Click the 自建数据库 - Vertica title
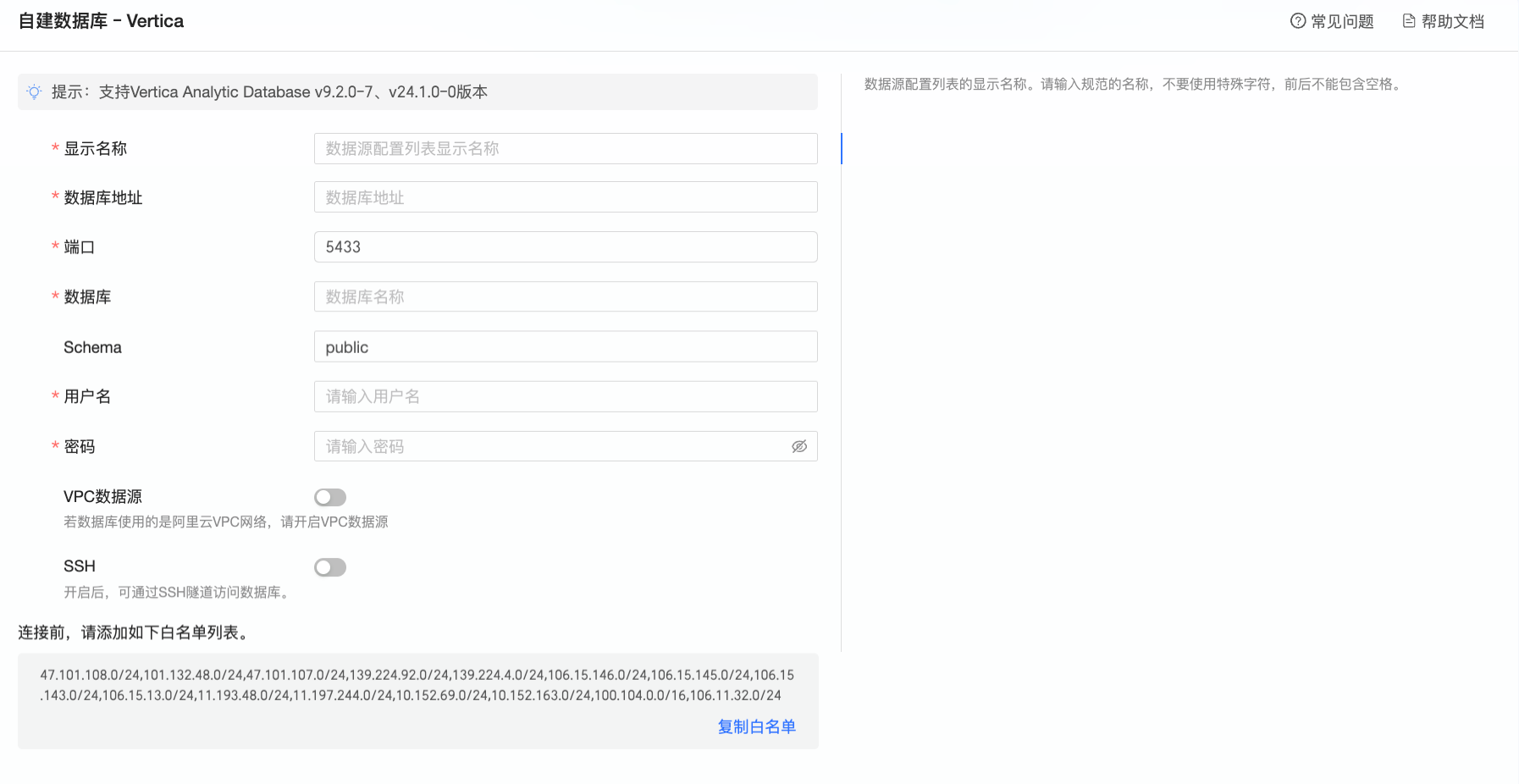 click(x=101, y=21)
